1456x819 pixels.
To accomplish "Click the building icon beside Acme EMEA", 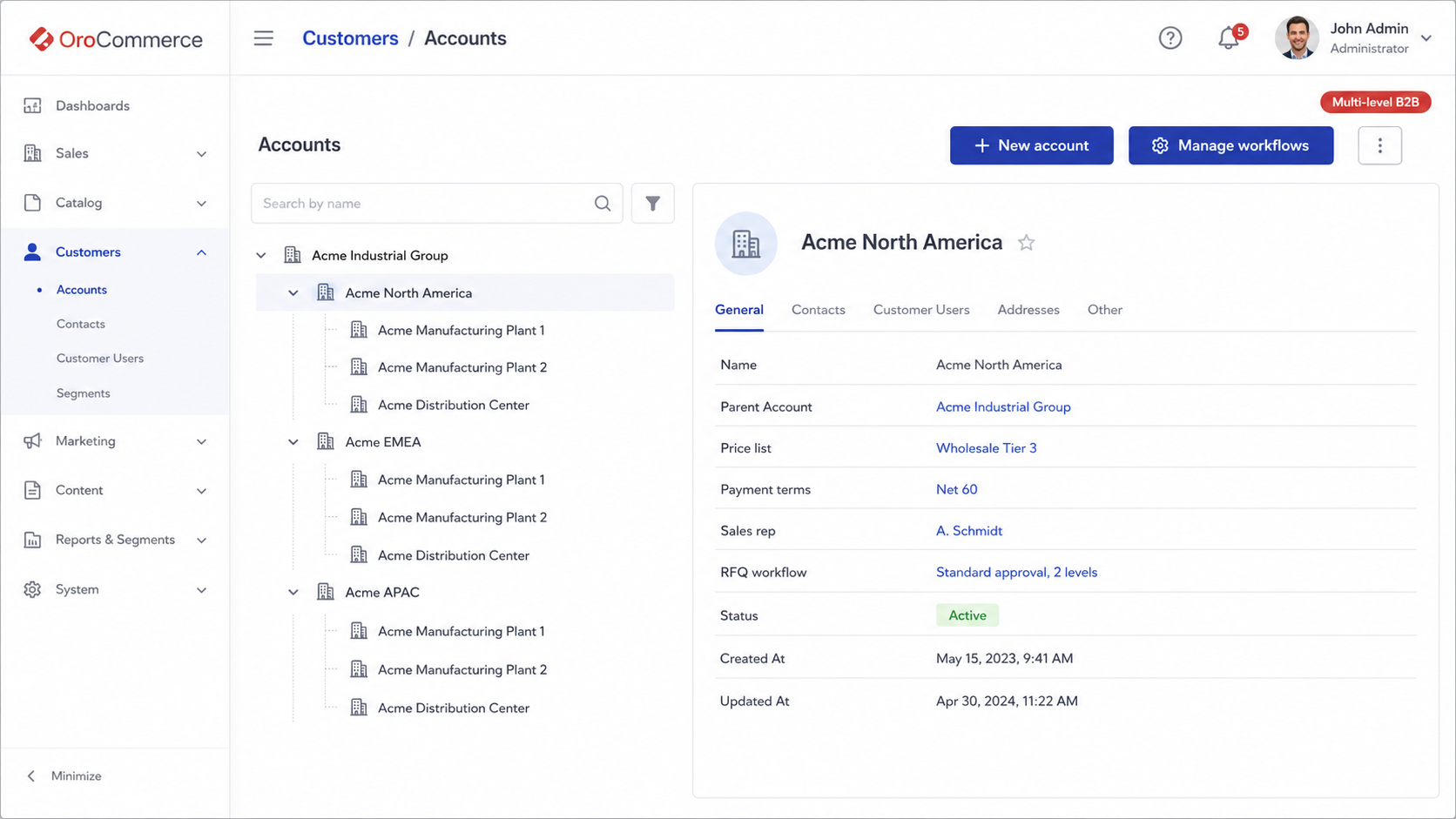I will (x=326, y=441).
